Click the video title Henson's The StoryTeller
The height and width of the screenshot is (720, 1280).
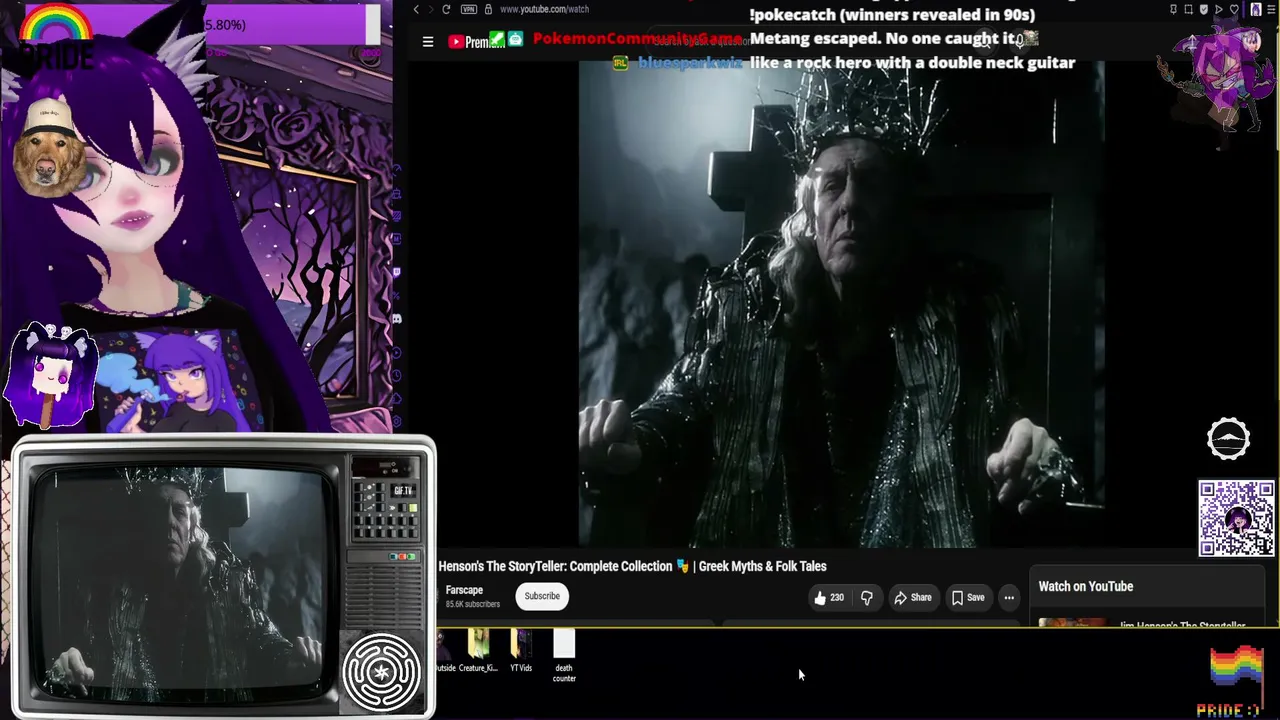tap(632, 566)
